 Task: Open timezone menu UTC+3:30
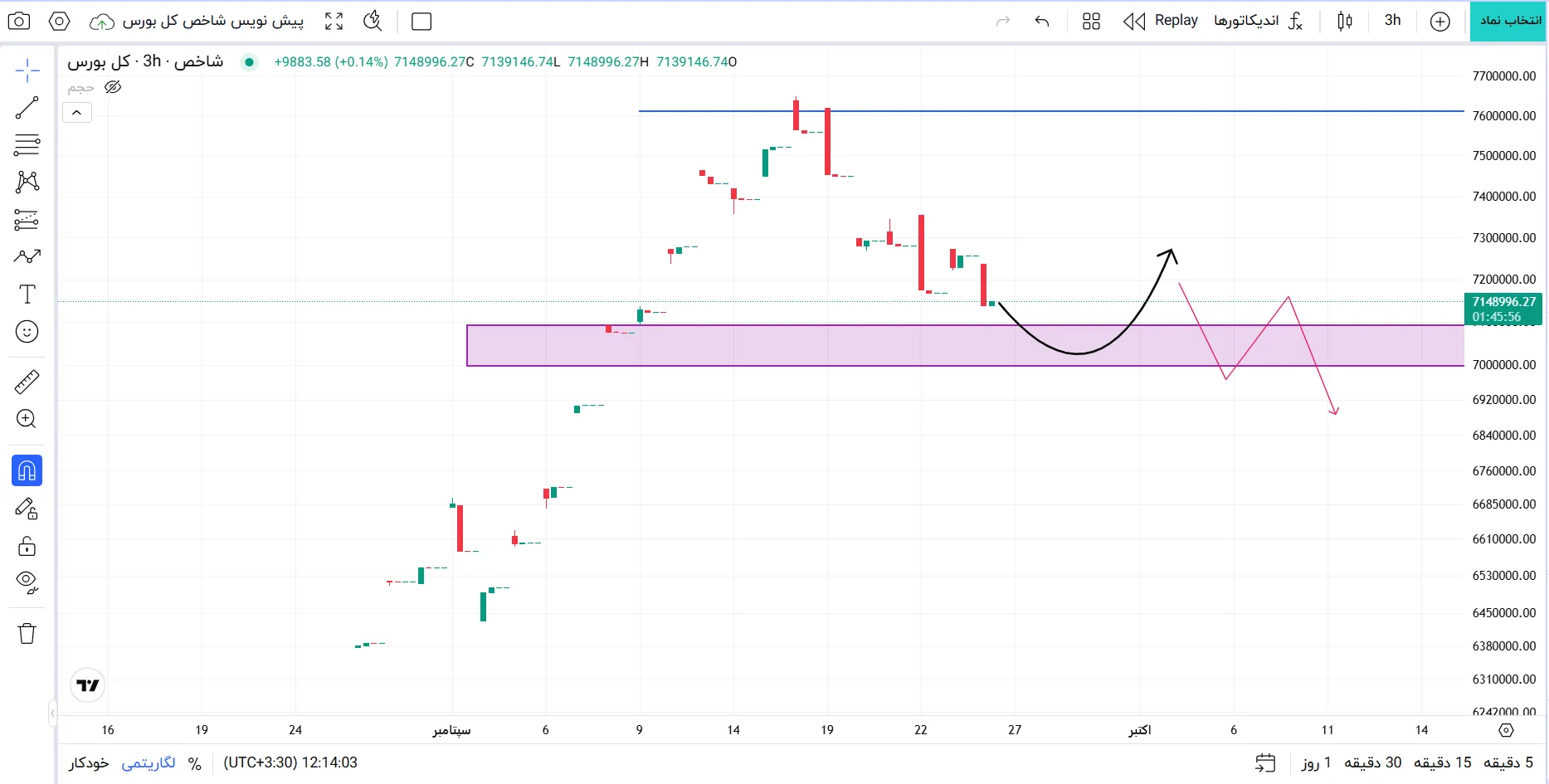point(290,762)
